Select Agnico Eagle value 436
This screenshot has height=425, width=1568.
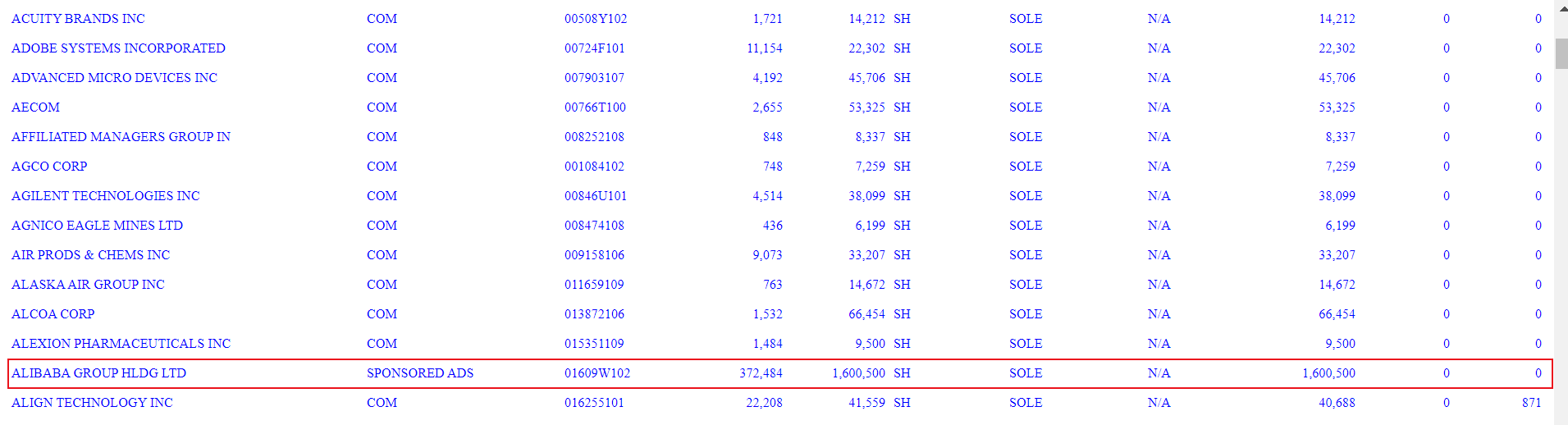[x=772, y=226]
